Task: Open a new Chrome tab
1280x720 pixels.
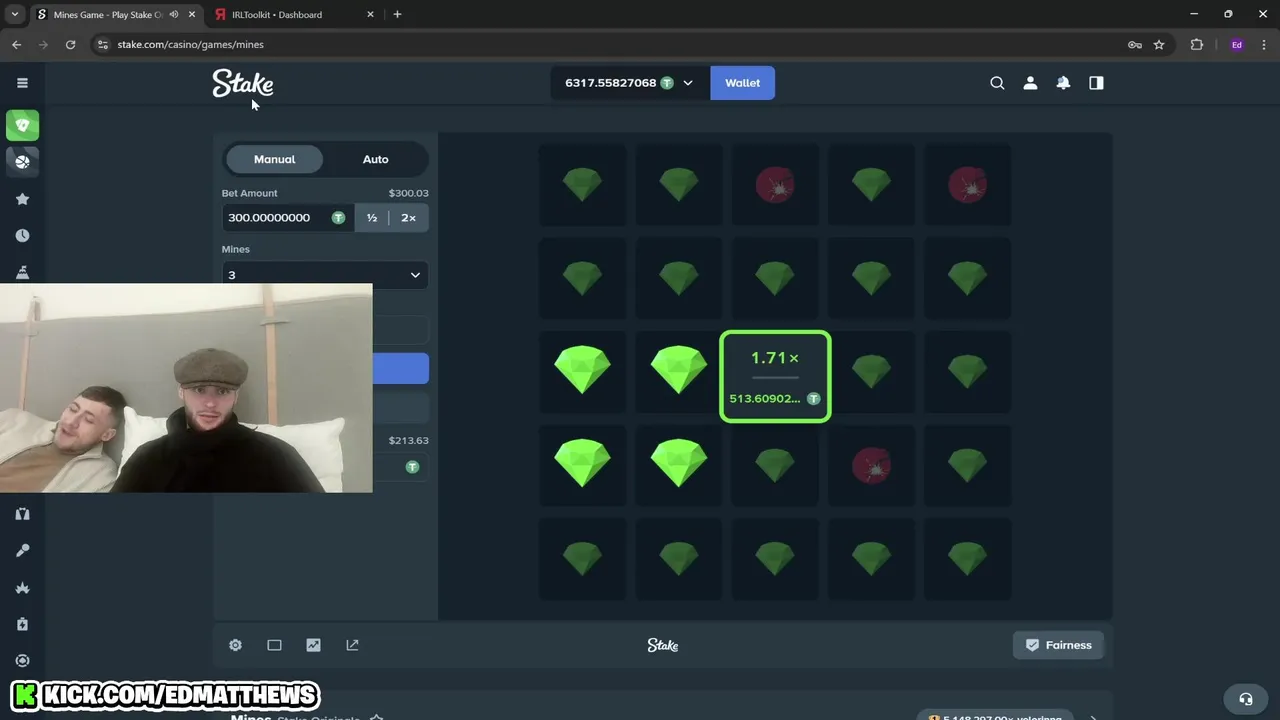Action: click(x=397, y=14)
